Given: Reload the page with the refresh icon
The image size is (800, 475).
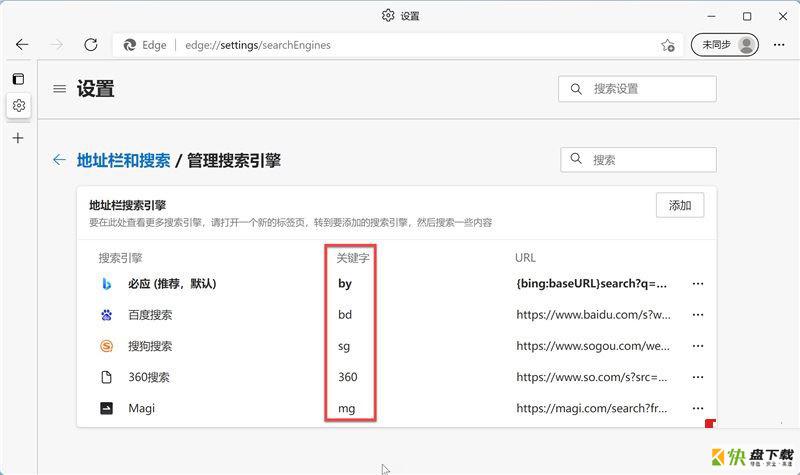Looking at the screenshot, I should point(91,45).
